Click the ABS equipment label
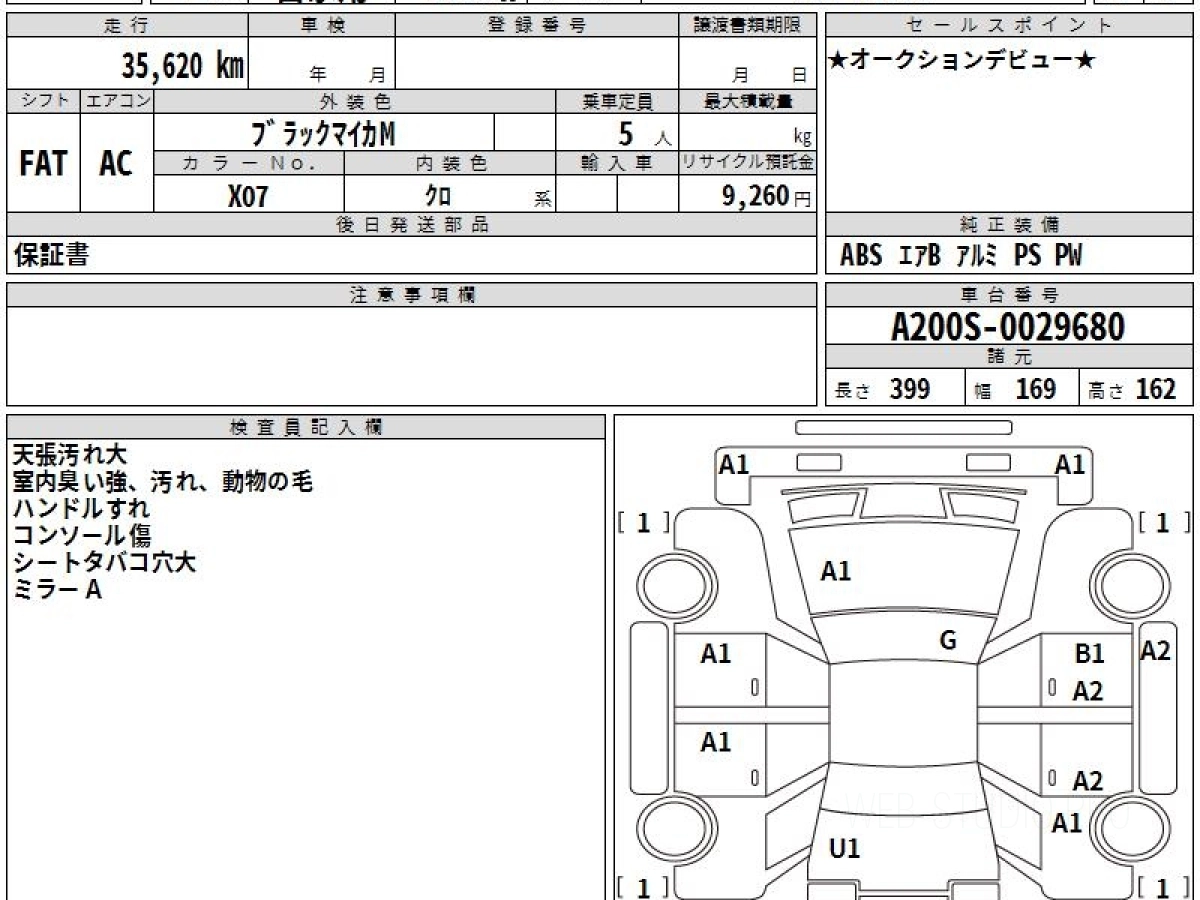The image size is (1200, 900). [860, 256]
